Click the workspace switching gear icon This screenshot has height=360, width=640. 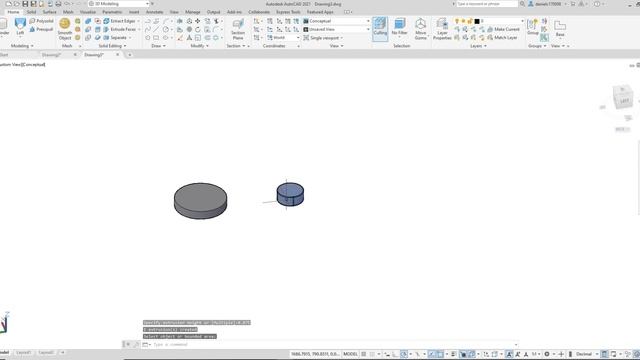click(547, 354)
